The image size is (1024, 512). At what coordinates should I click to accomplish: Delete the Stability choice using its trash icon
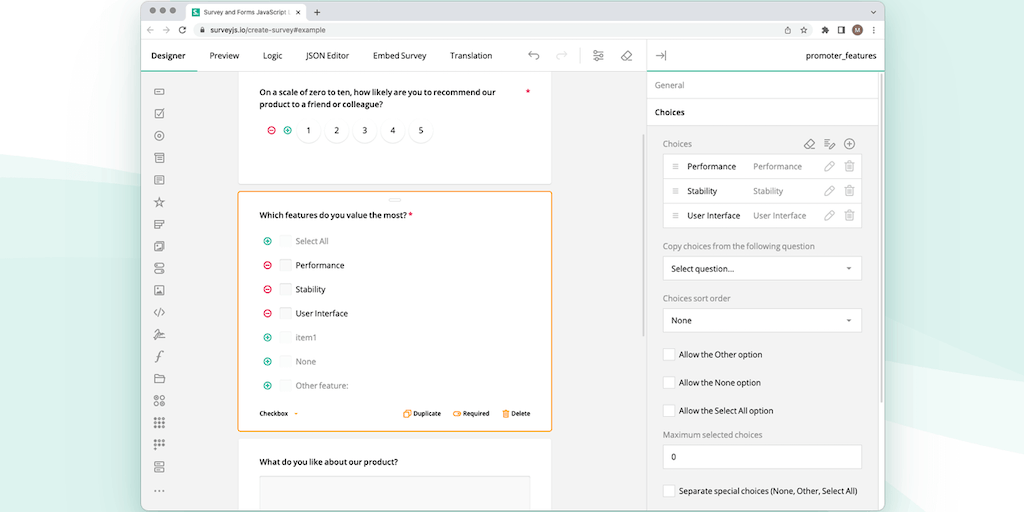[849, 191]
